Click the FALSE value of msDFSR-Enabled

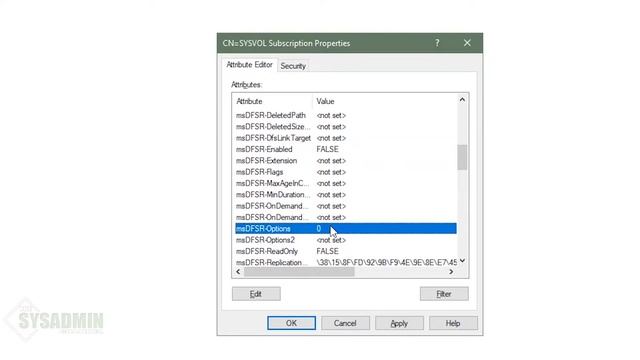pos(327,149)
